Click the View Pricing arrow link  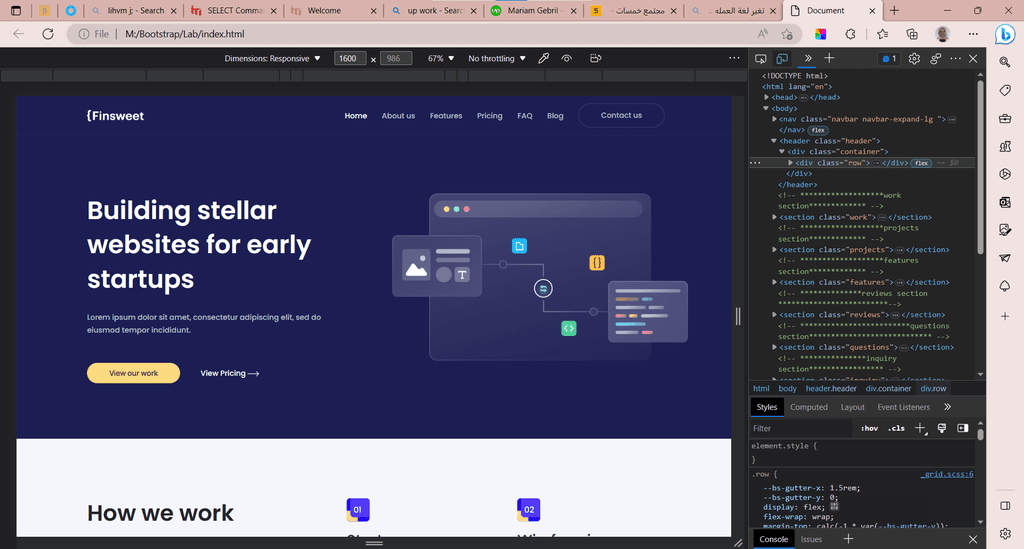230,373
